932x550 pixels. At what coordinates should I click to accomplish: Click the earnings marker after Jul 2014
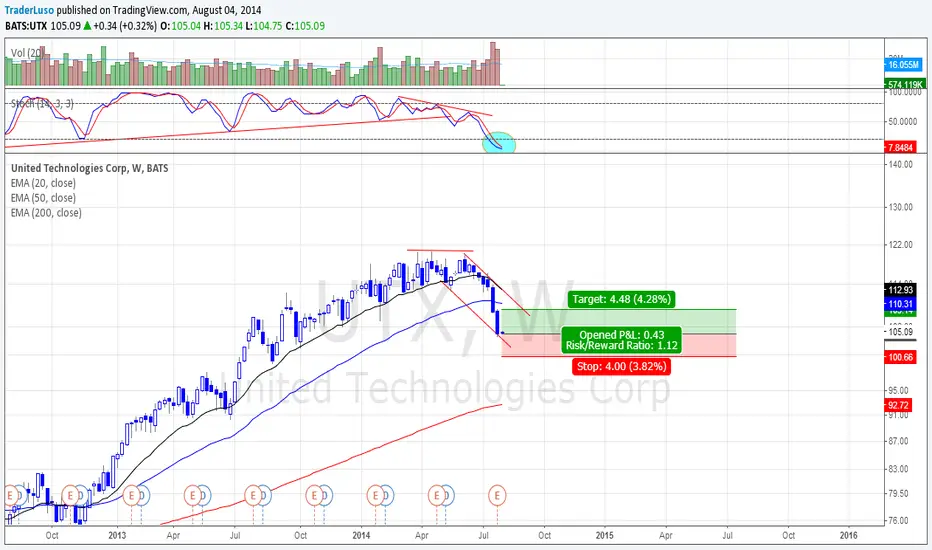[497, 495]
